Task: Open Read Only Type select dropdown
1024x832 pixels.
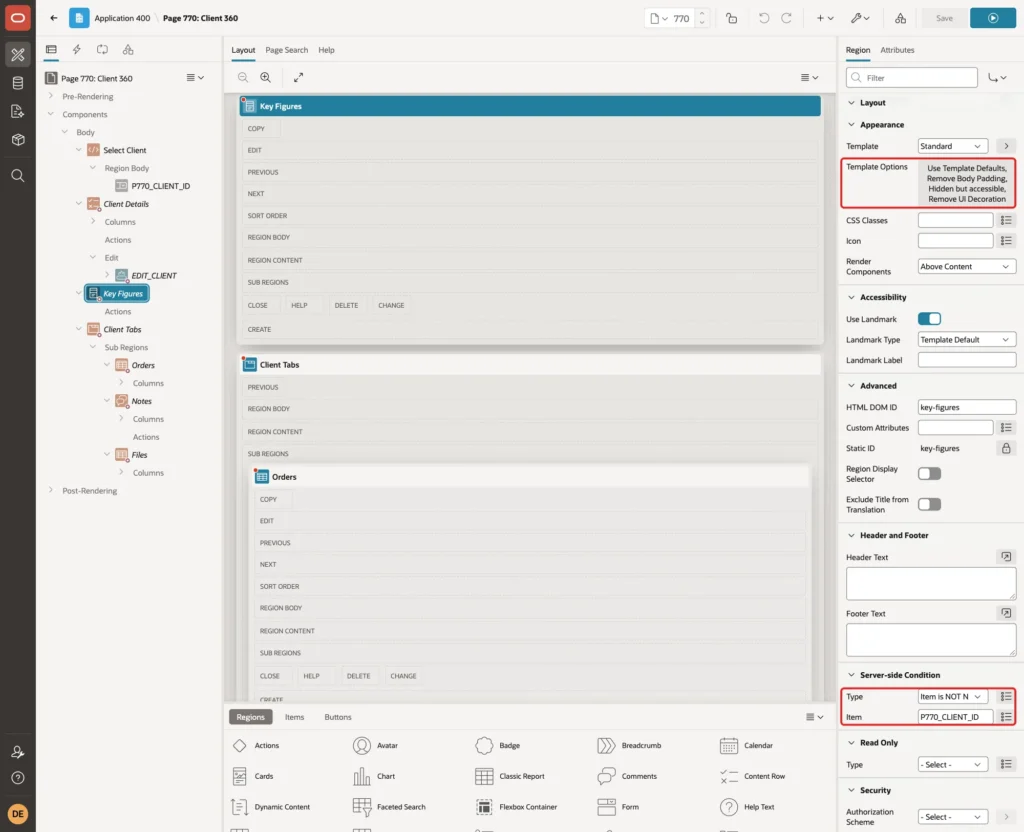Action: click(x=952, y=765)
